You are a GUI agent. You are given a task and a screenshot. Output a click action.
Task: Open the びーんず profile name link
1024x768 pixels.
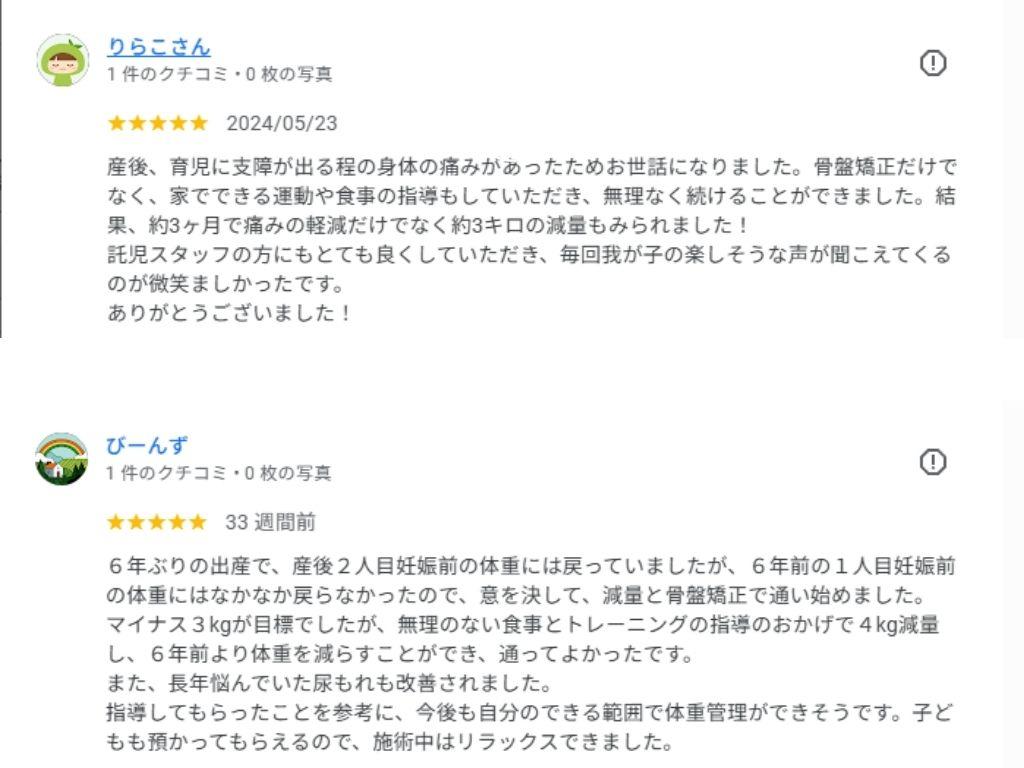147,446
